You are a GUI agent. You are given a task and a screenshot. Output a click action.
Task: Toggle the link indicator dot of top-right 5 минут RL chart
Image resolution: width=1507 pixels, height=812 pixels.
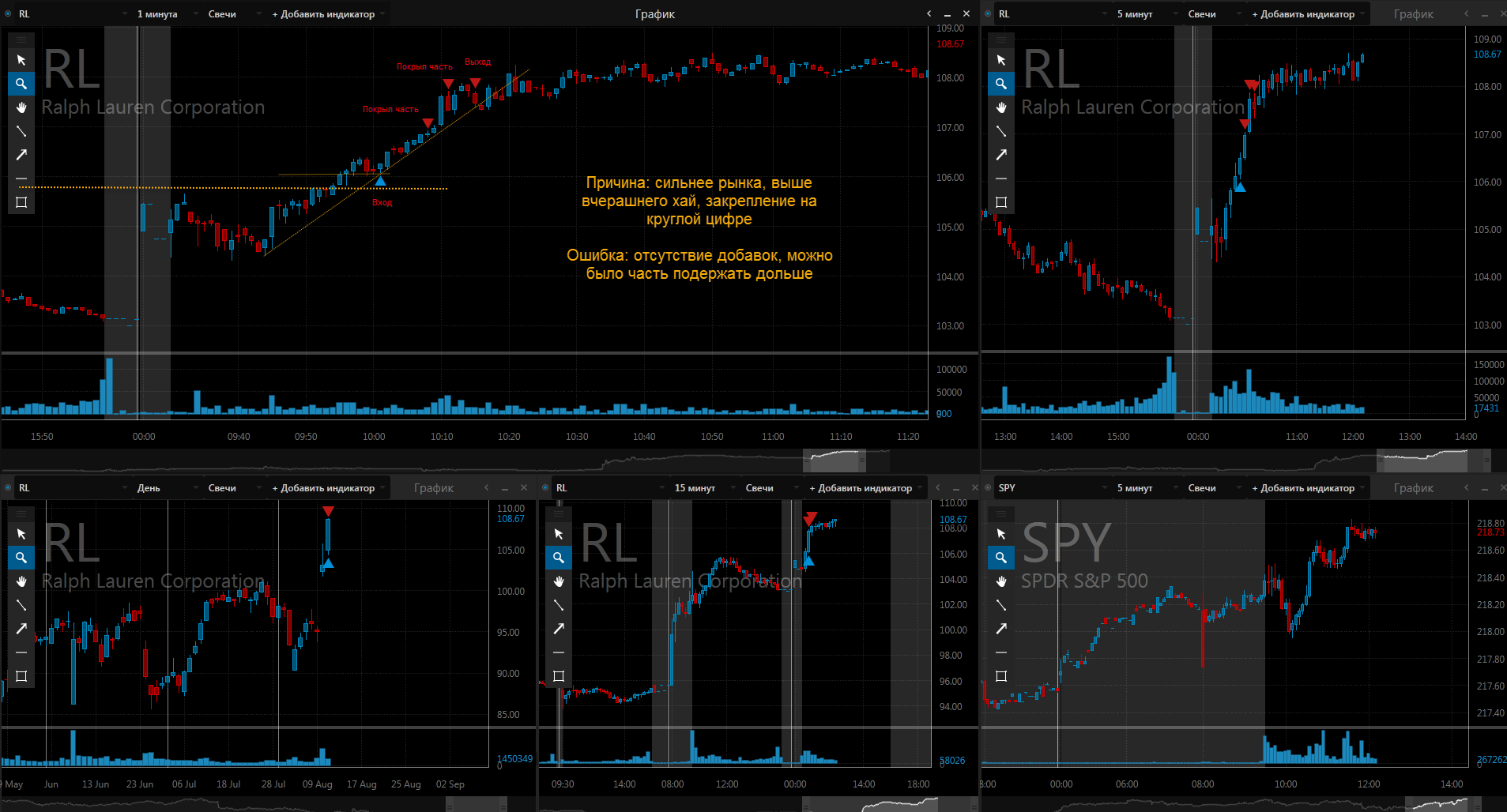click(x=988, y=13)
